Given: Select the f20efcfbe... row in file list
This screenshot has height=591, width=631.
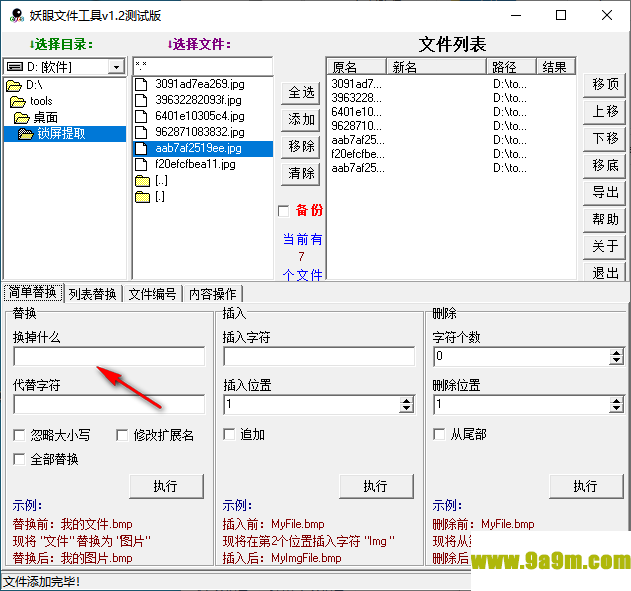Looking at the screenshot, I should [451, 154].
